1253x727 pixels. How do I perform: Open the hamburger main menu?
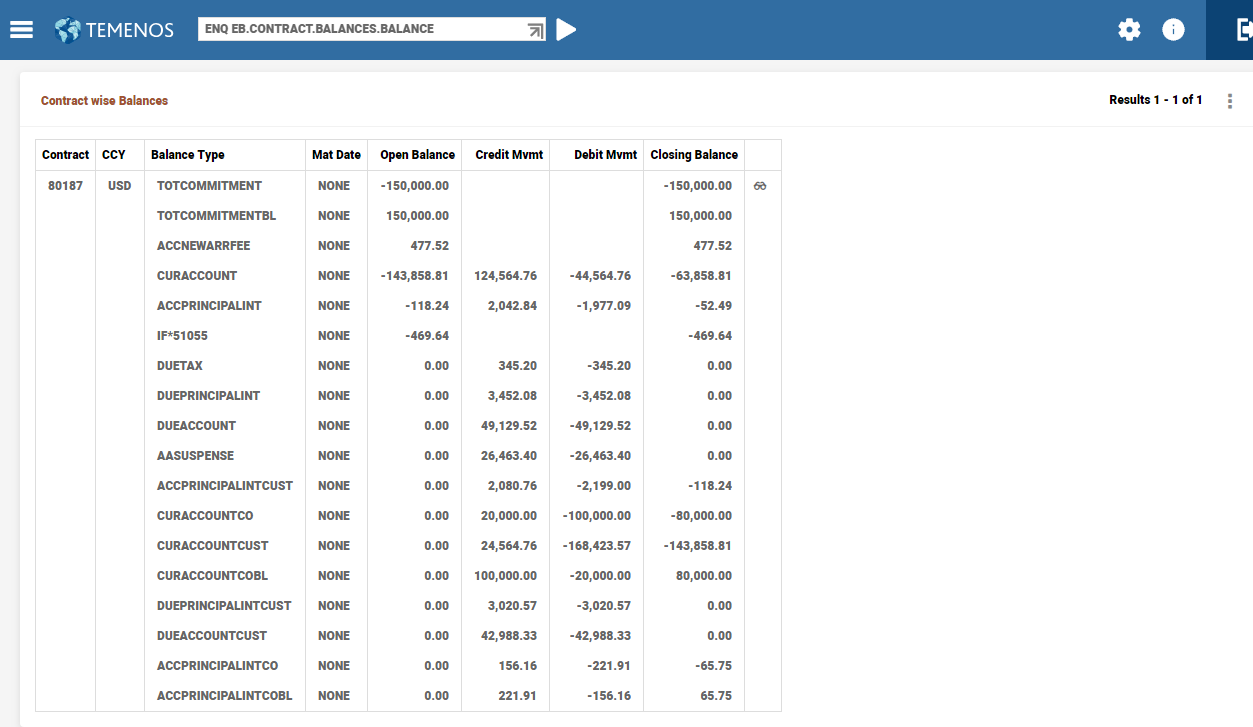click(x=21, y=30)
